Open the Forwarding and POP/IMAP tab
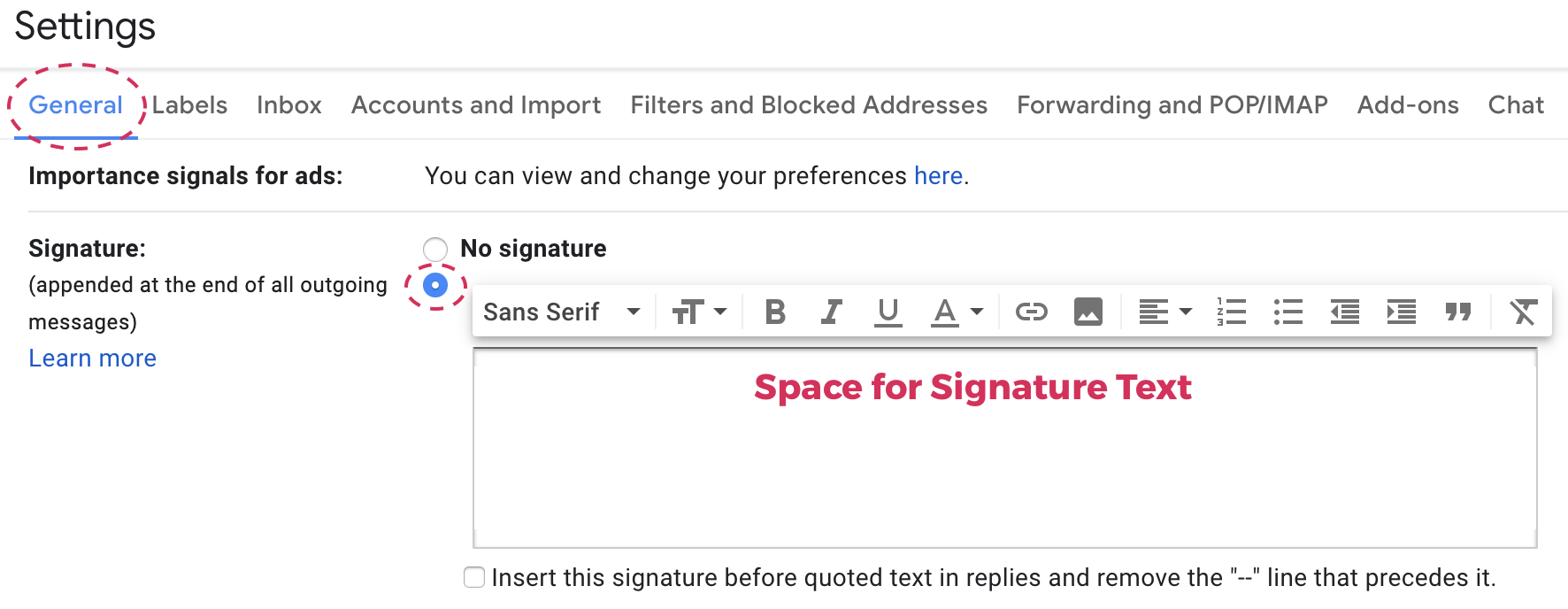Screen dimensions: 1568x609 pyautogui.click(x=1172, y=104)
